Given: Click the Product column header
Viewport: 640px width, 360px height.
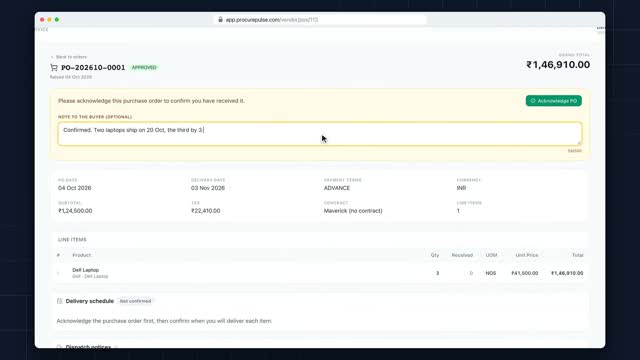Looking at the screenshot, I should click(82, 255).
